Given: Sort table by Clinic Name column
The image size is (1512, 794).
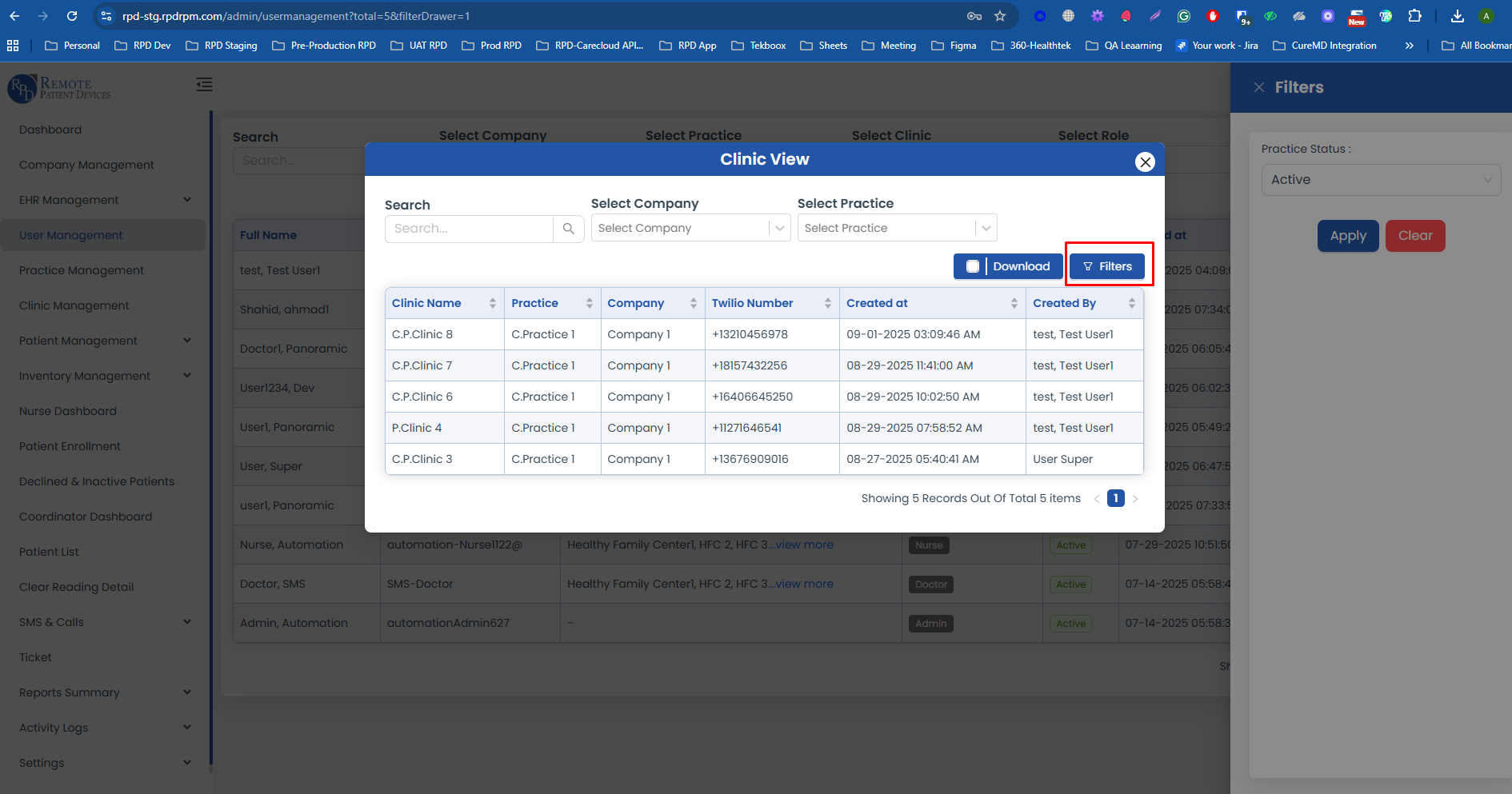Looking at the screenshot, I should pos(492,303).
